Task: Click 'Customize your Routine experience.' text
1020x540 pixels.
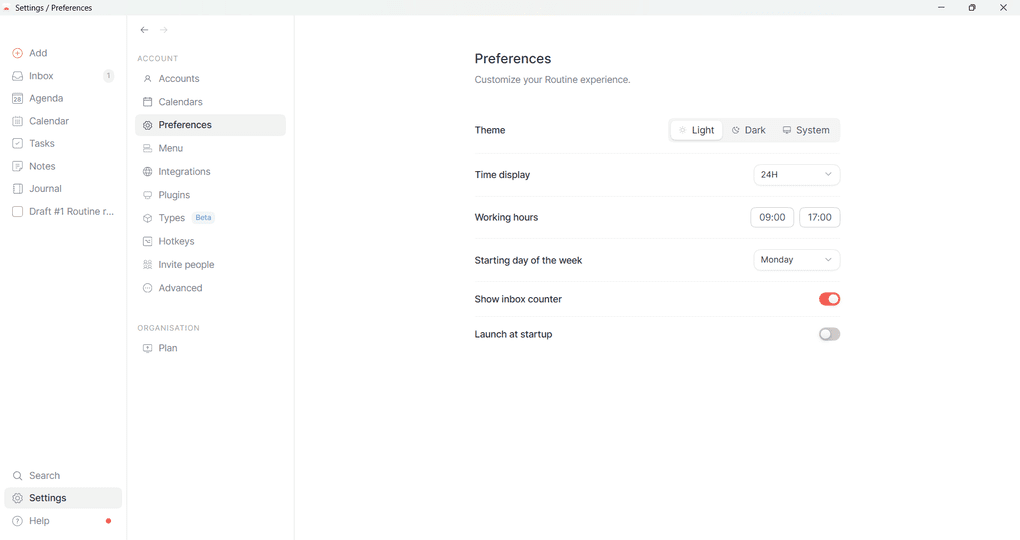Action: click(x=552, y=80)
